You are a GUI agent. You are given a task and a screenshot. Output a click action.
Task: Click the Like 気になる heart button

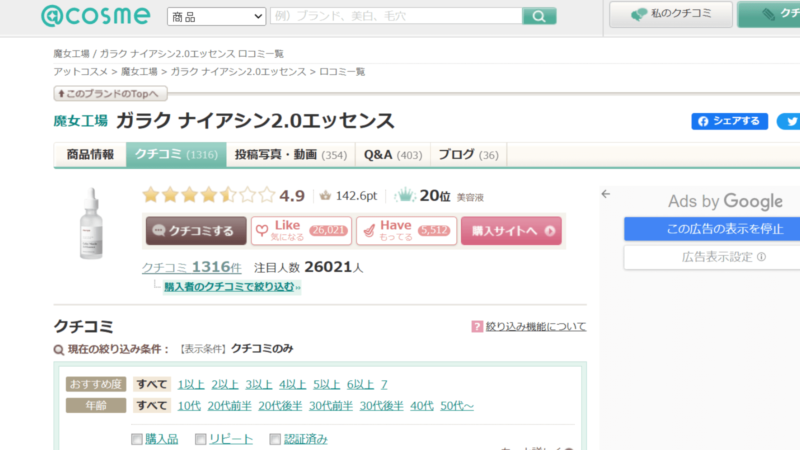click(301, 231)
